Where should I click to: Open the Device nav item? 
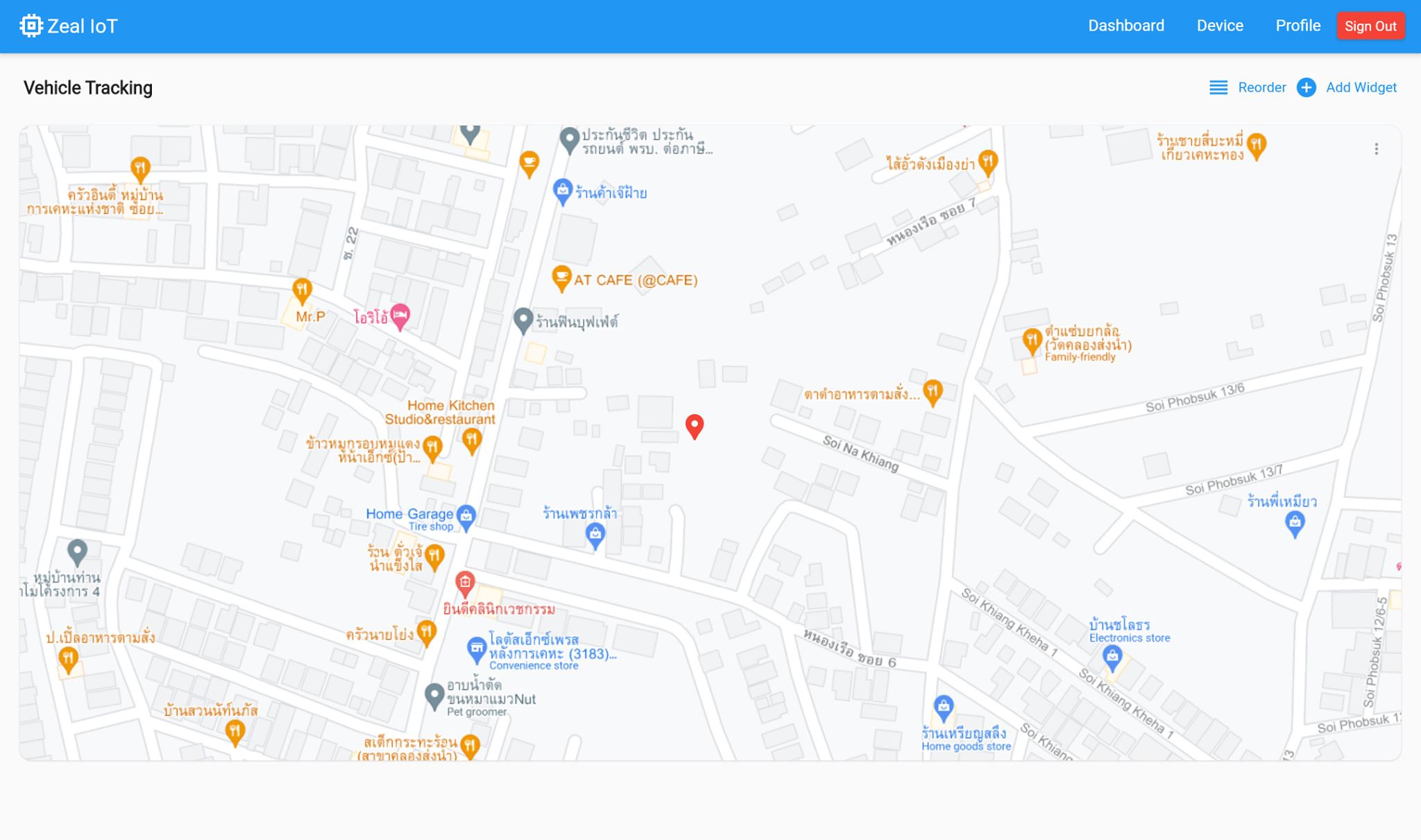[1220, 26]
